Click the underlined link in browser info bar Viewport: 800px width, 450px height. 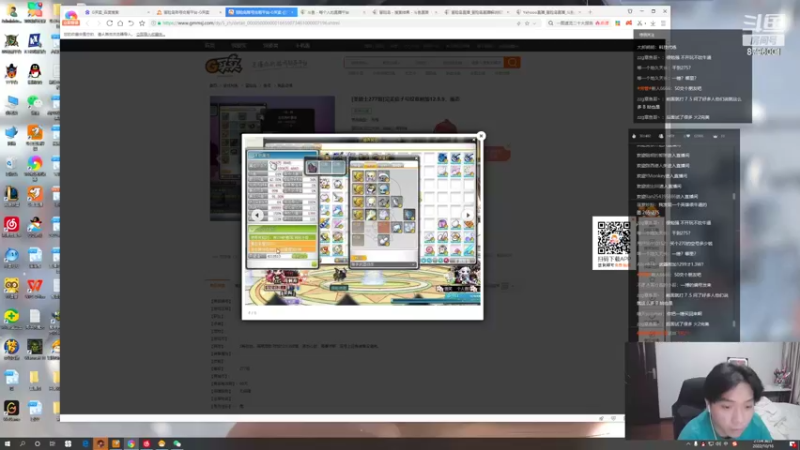click(150, 34)
